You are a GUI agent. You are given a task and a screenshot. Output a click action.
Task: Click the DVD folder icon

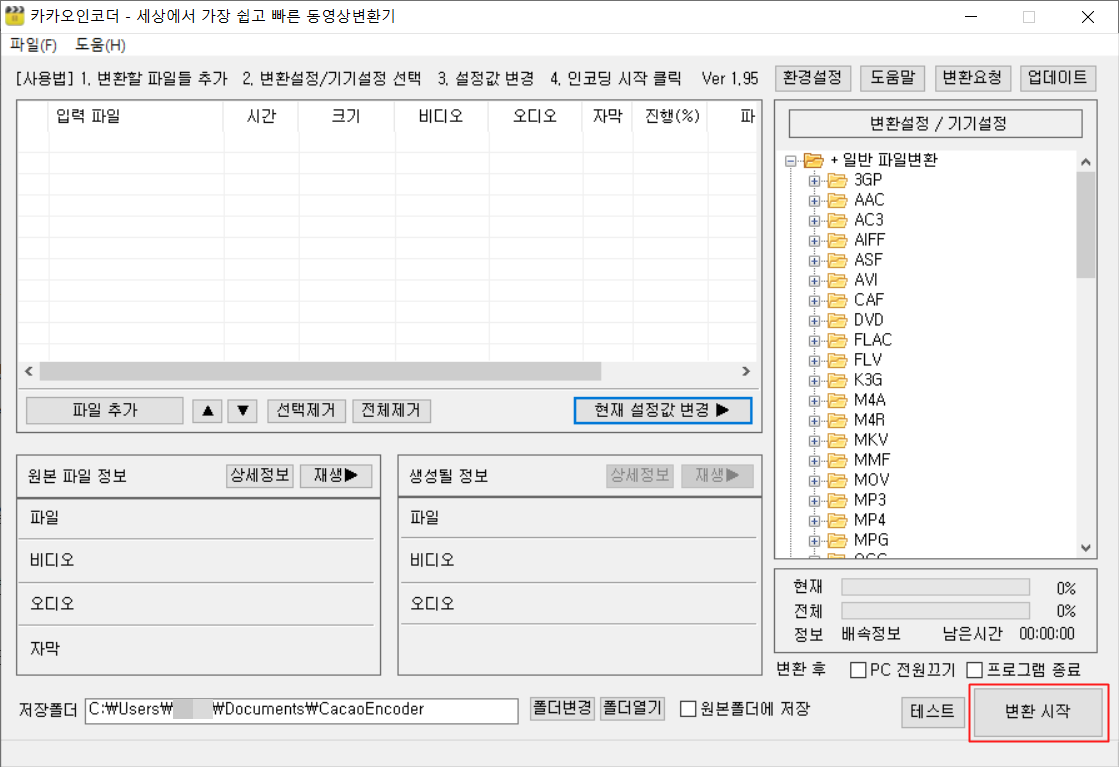[837, 320]
